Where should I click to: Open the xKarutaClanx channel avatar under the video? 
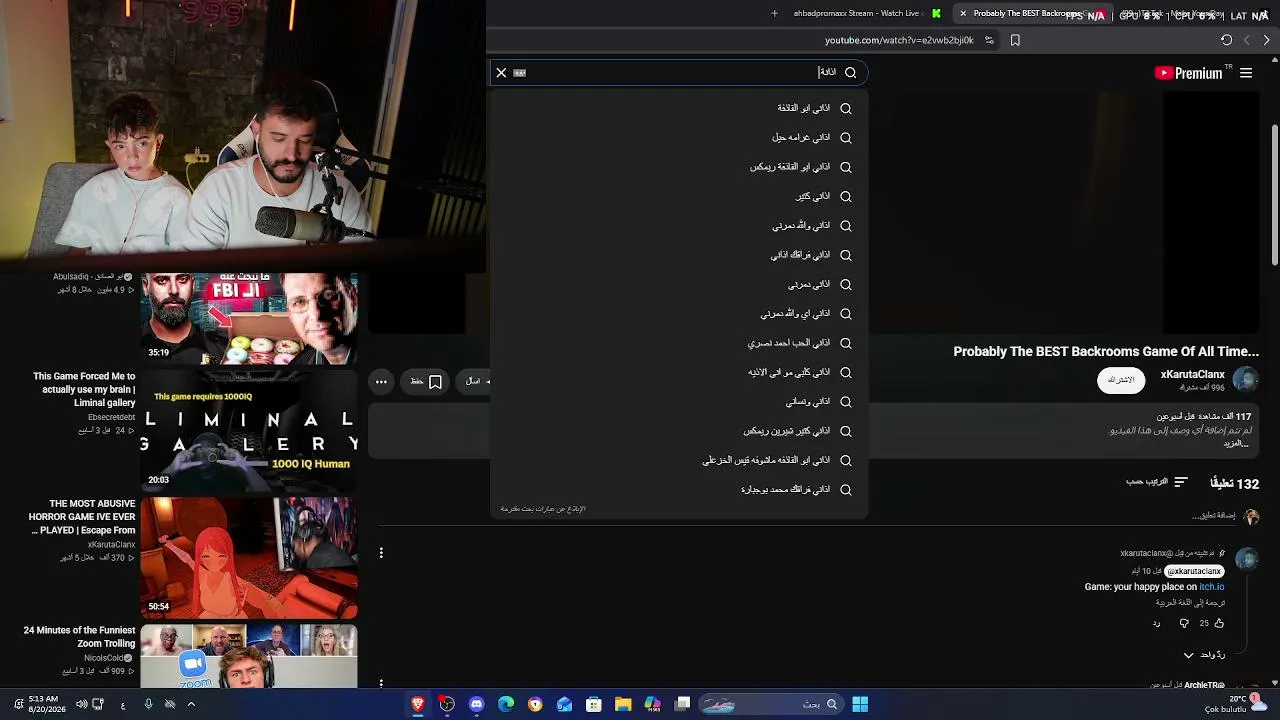1245,379
